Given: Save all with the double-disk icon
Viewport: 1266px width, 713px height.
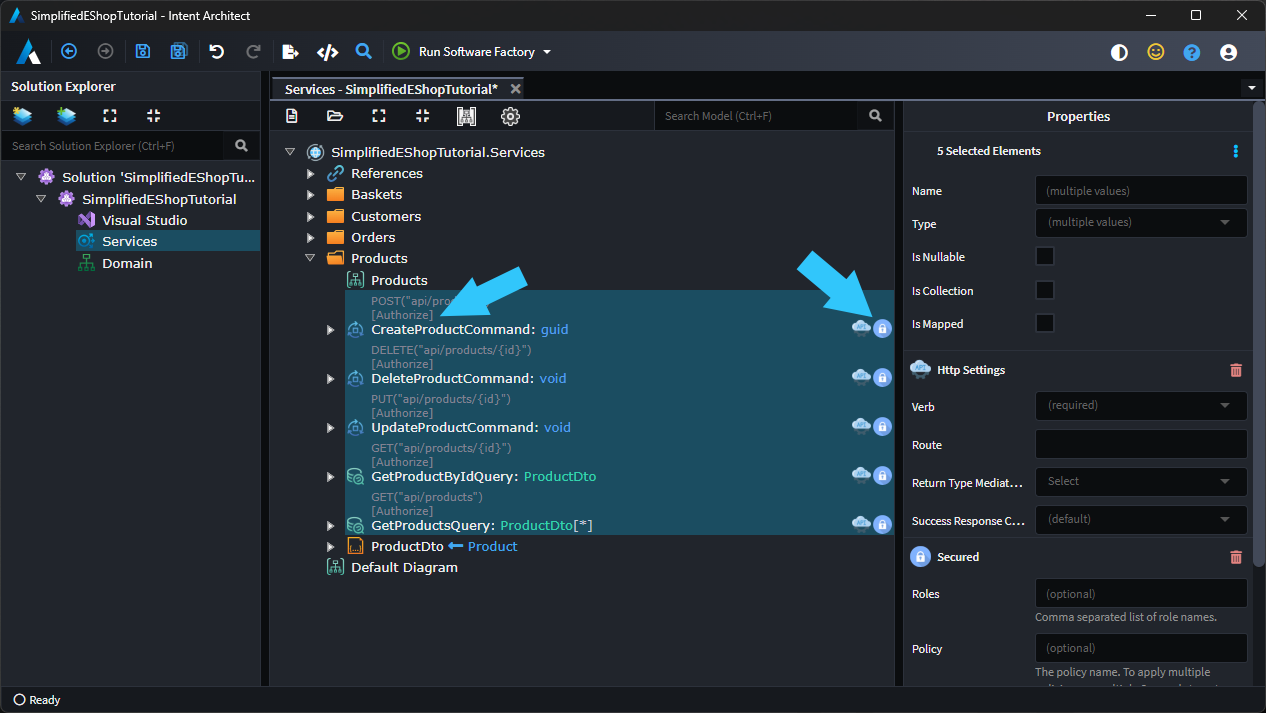Looking at the screenshot, I should 179,52.
